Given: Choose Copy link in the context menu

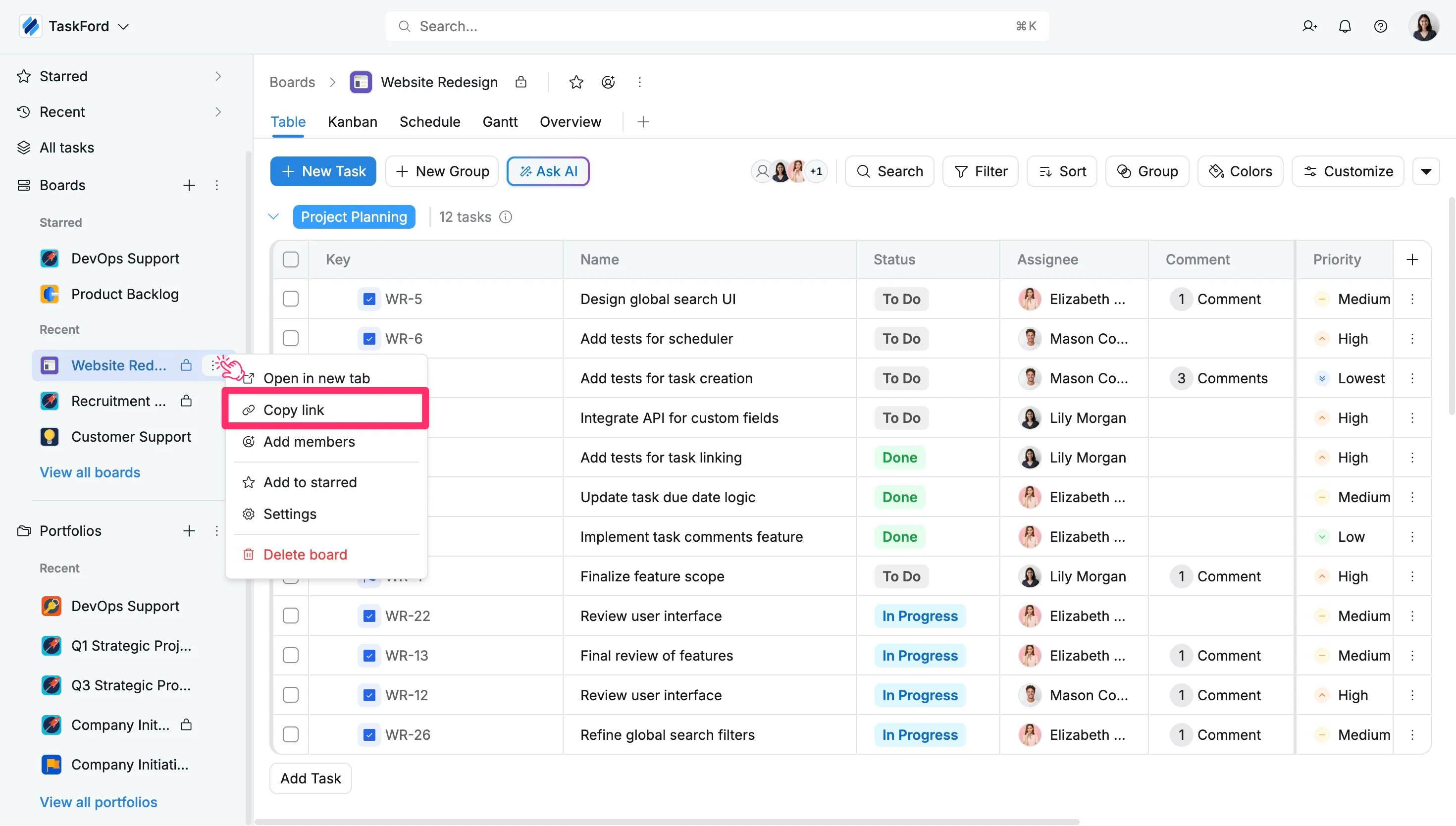Looking at the screenshot, I should (325, 410).
